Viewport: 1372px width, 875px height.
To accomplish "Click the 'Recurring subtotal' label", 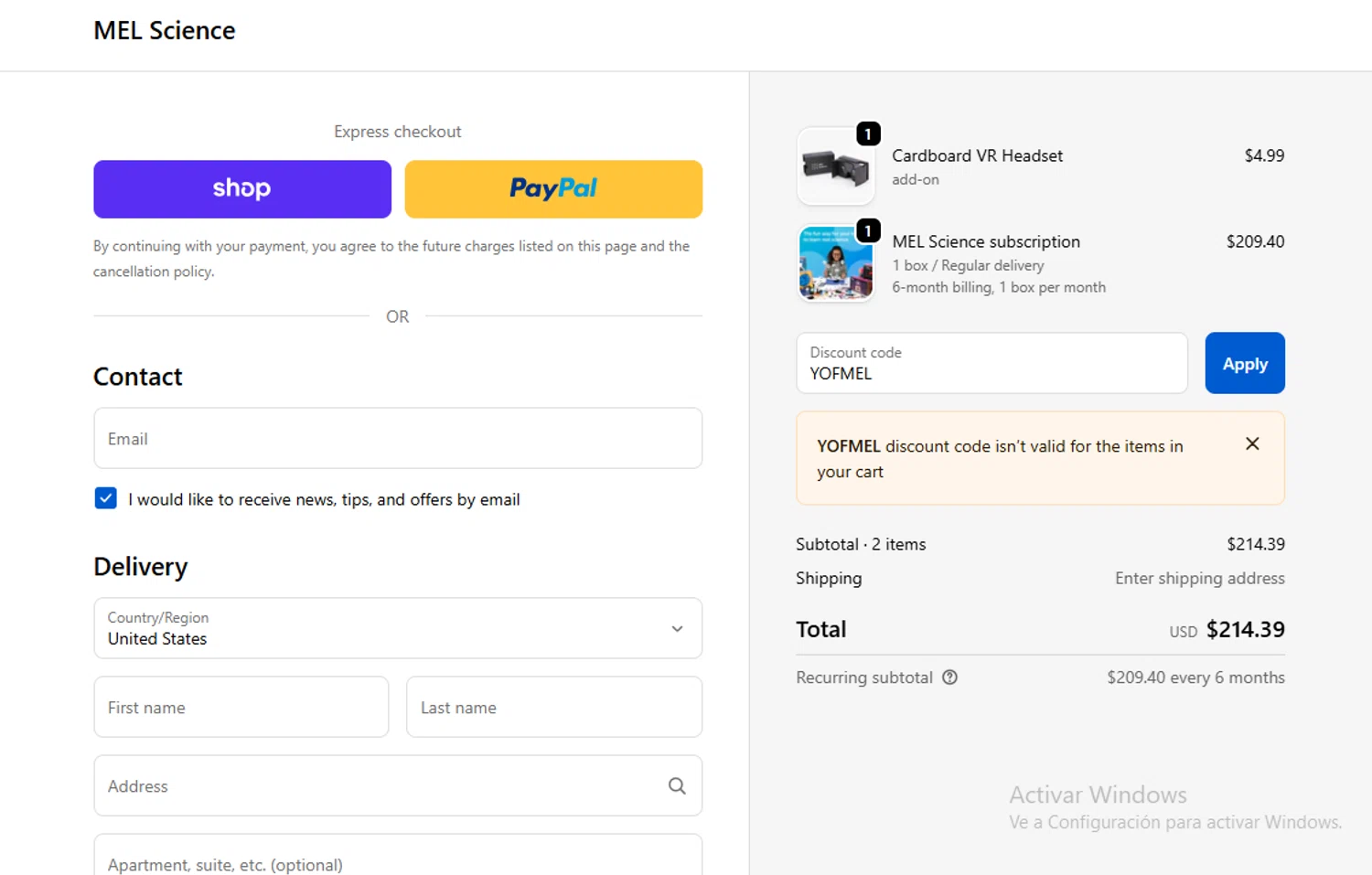I will tap(864, 678).
